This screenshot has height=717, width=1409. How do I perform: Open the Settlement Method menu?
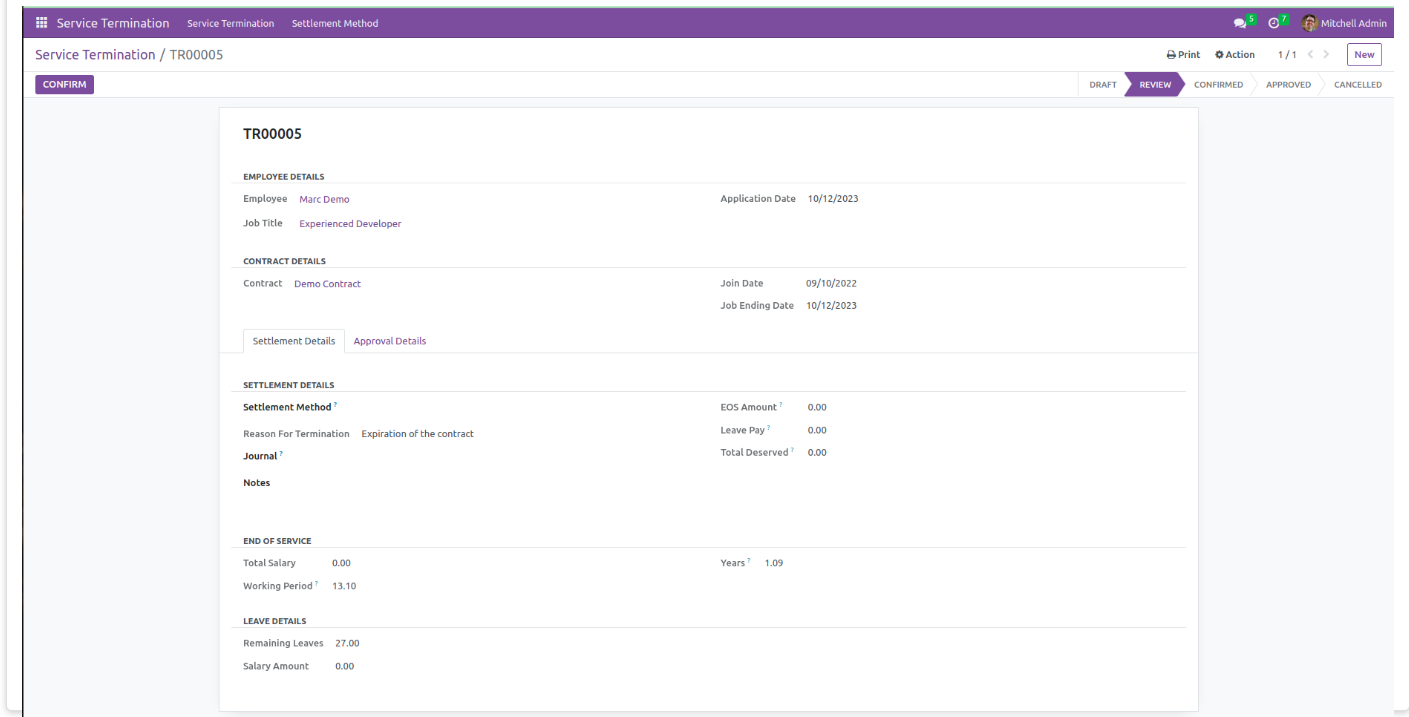click(x=335, y=23)
